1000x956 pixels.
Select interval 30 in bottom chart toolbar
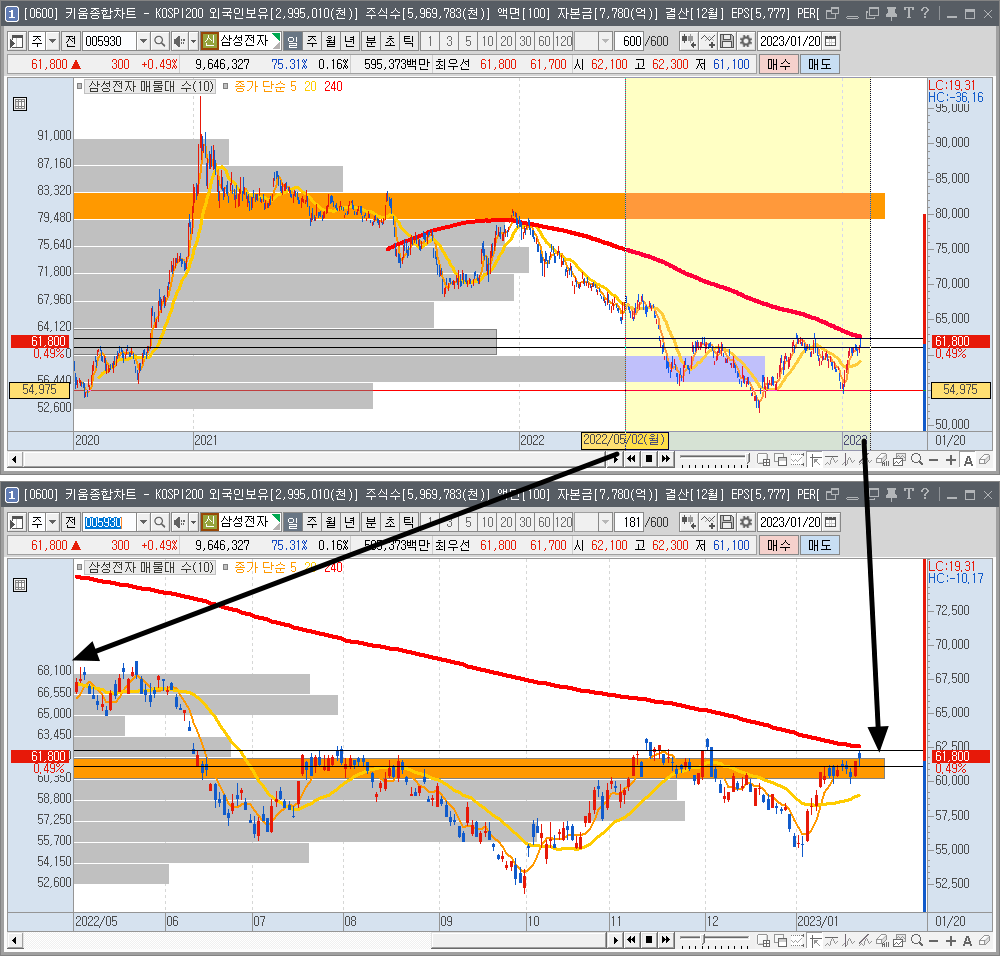[526, 522]
